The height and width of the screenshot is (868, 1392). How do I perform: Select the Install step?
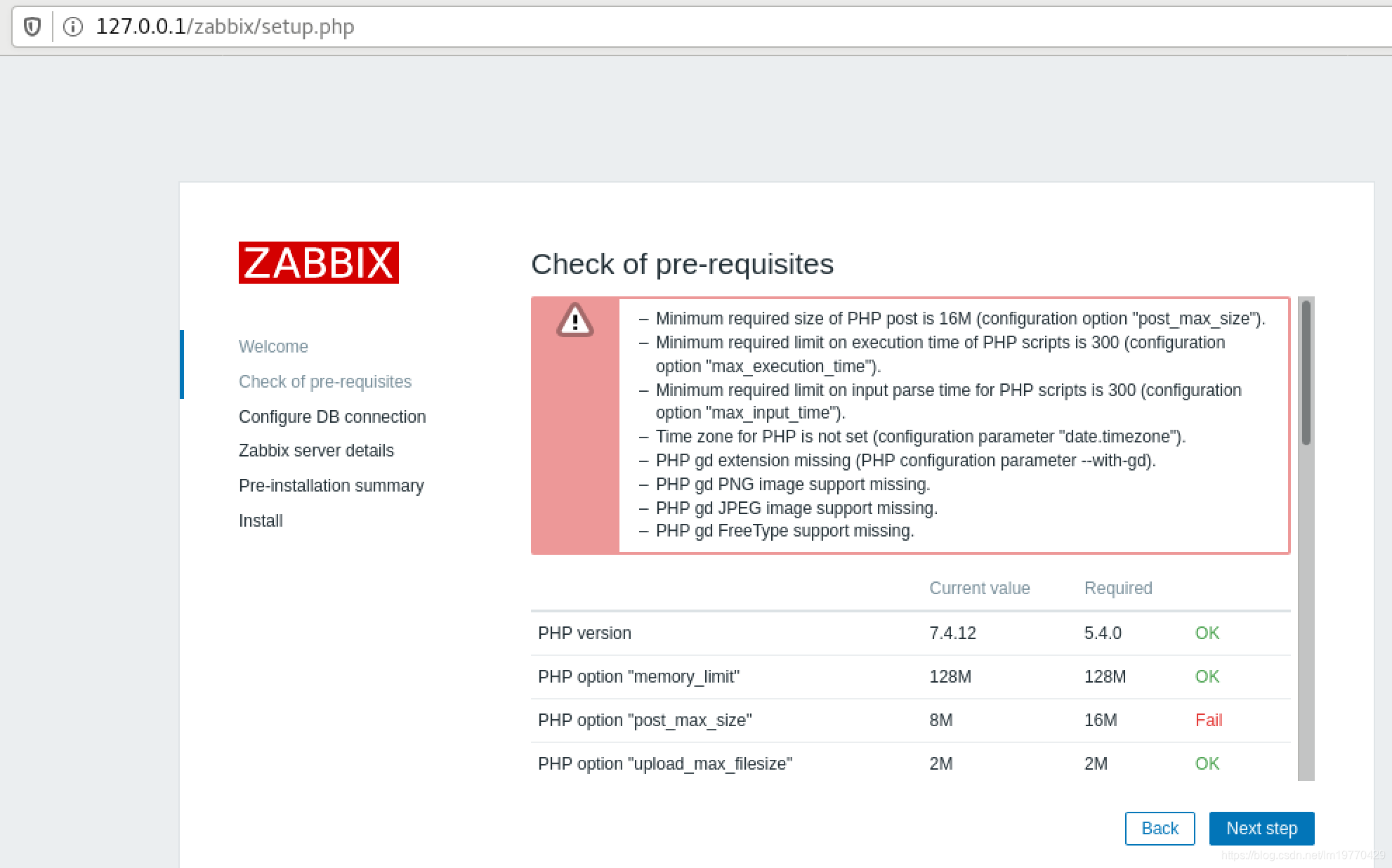tap(261, 520)
